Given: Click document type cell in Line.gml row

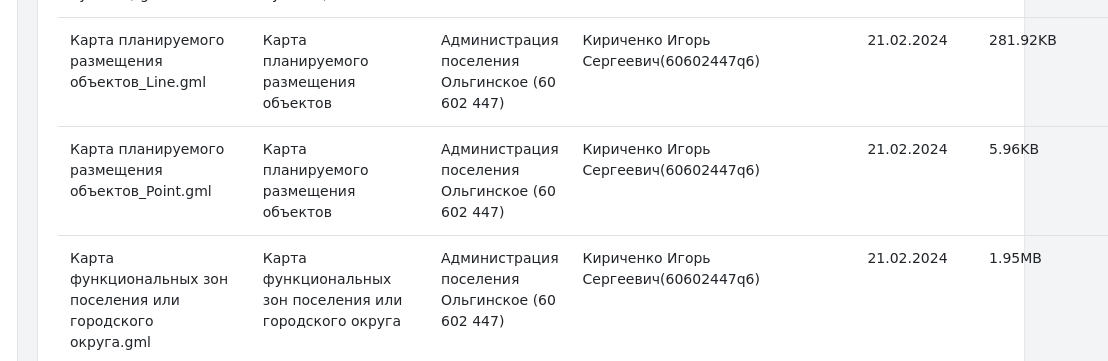Looking at the screenshot, I should click(x=315, y=71).
